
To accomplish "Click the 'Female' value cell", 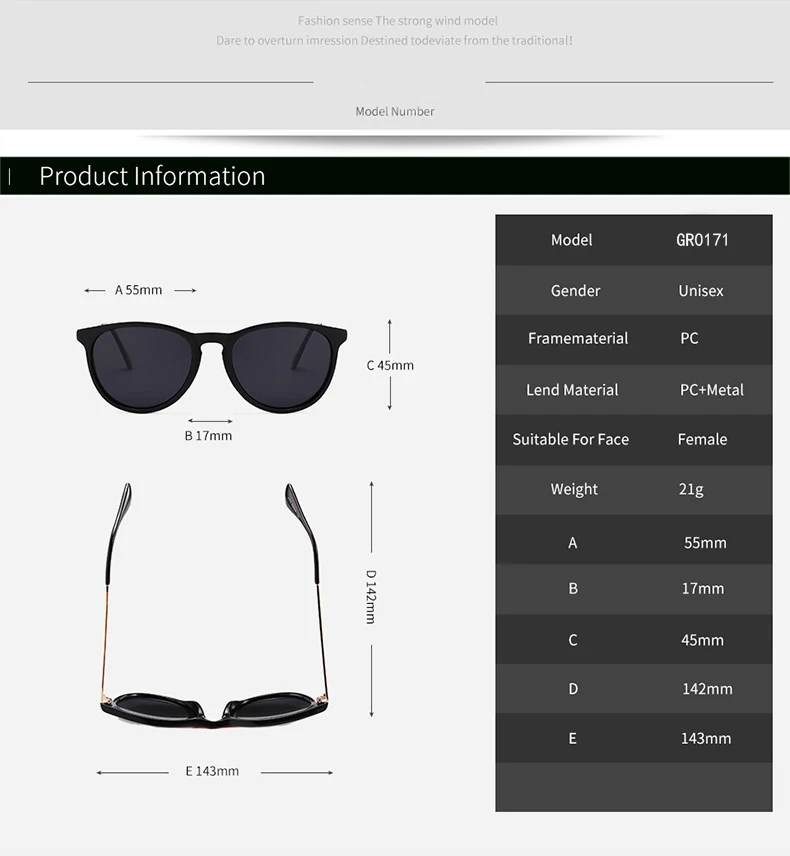I will [702, 439].
